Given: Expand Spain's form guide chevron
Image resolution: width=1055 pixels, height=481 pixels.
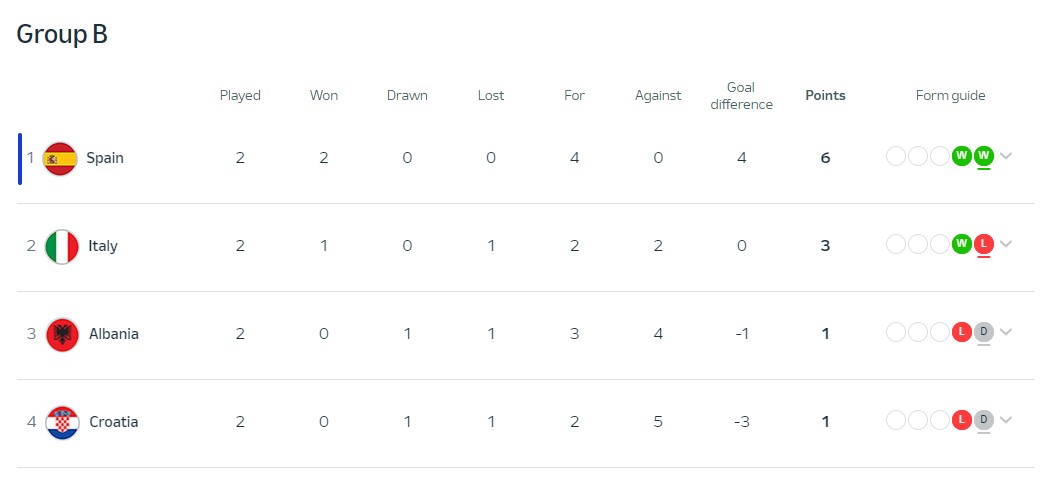Looking at the screenshot, I should tap(1006, 156).
